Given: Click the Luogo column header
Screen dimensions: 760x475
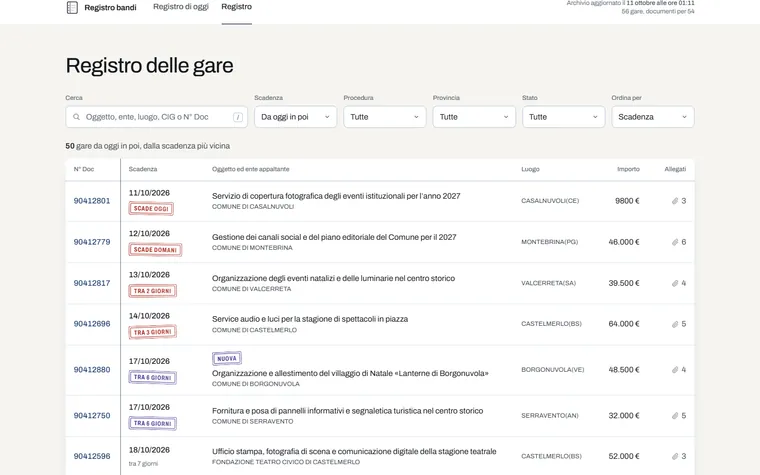Looking at the screenshot, I should 530,169.
